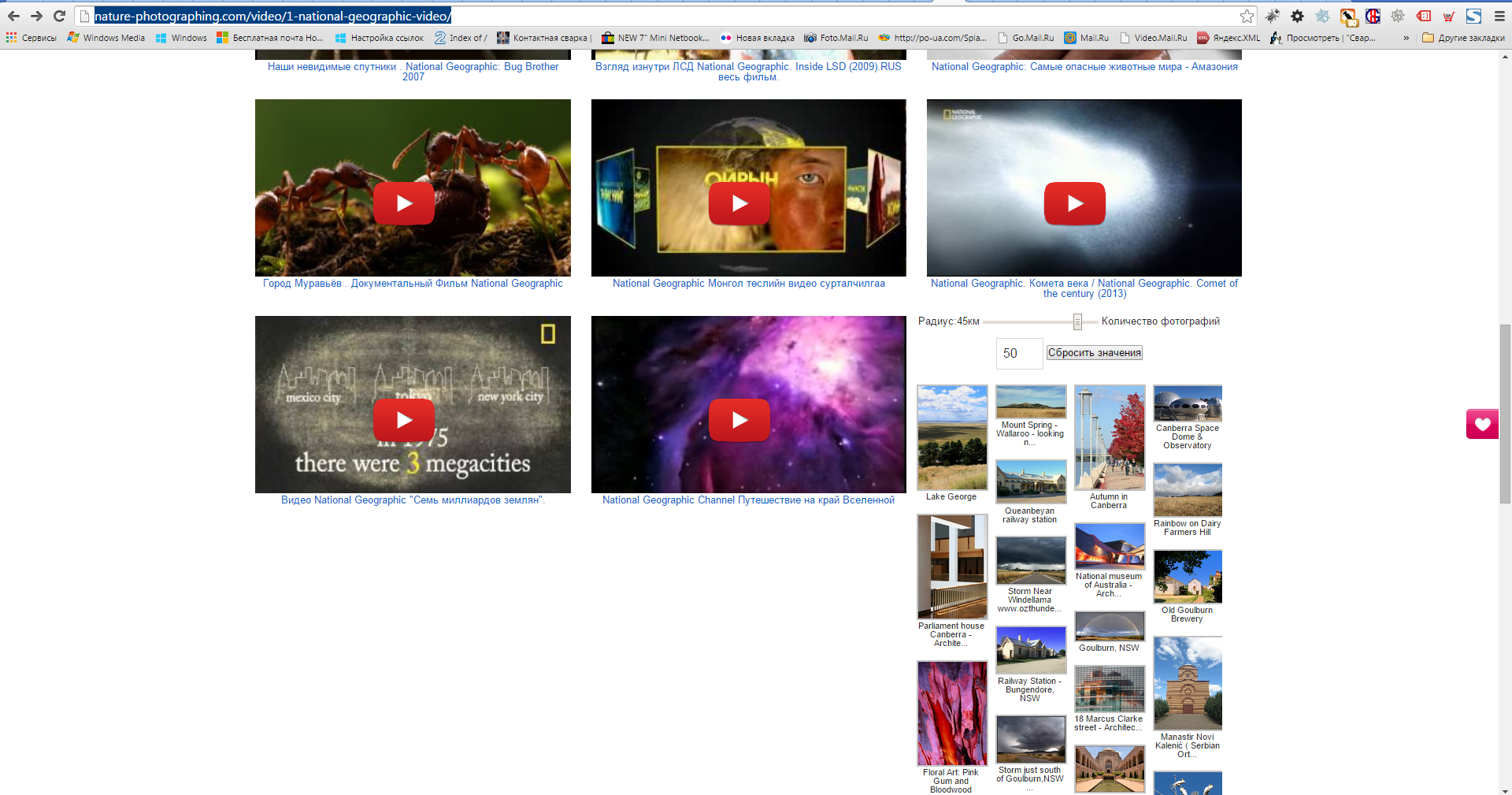Open the Новая вкладка bookmark
The width and height of the screenshot is (1512, 795).
click(x=758, y=38)
